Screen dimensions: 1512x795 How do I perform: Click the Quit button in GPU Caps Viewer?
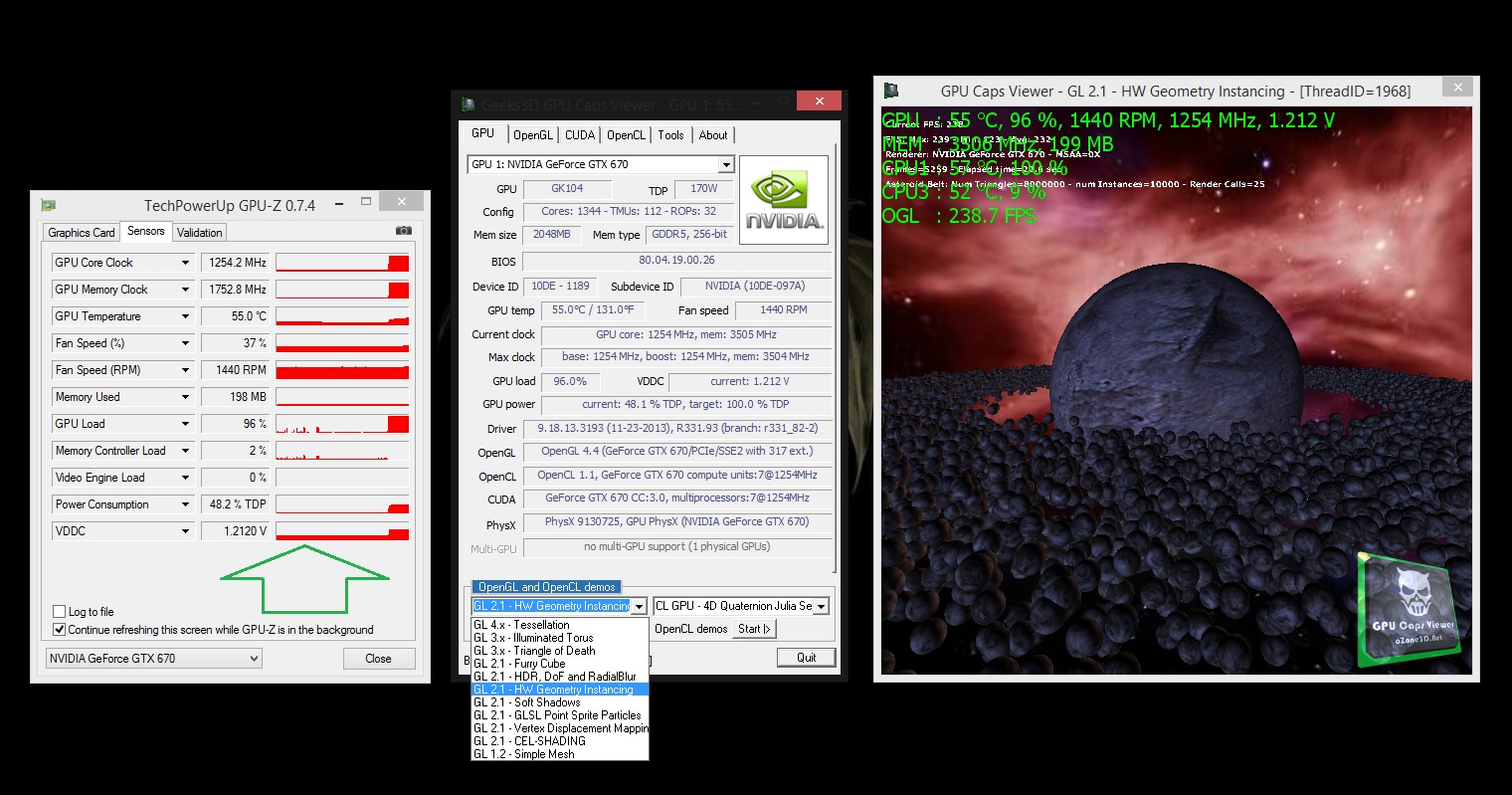tap(807, 658)
